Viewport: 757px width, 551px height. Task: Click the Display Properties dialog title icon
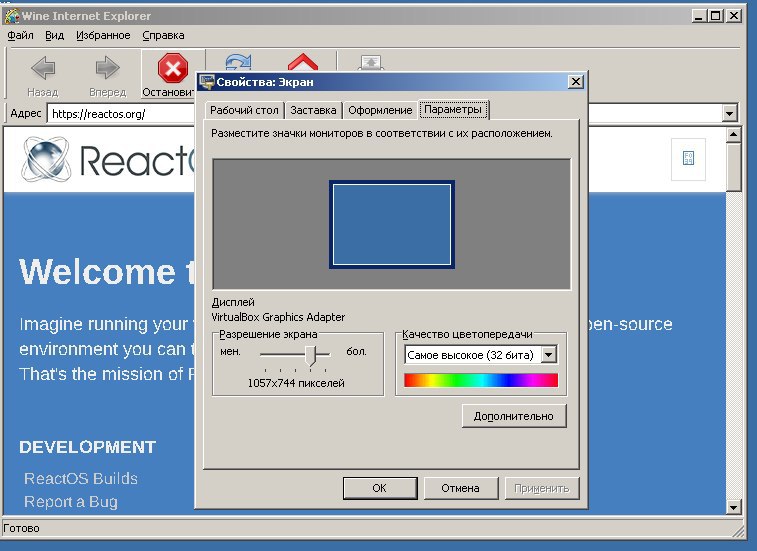[207, 82]
